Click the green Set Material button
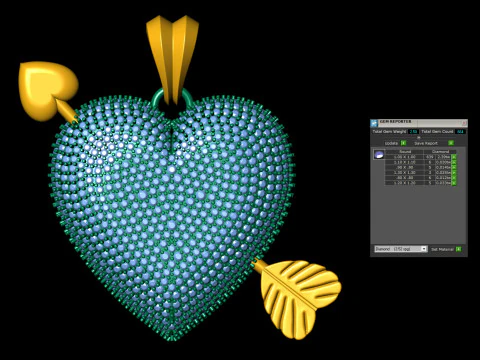 coord(459,249)
